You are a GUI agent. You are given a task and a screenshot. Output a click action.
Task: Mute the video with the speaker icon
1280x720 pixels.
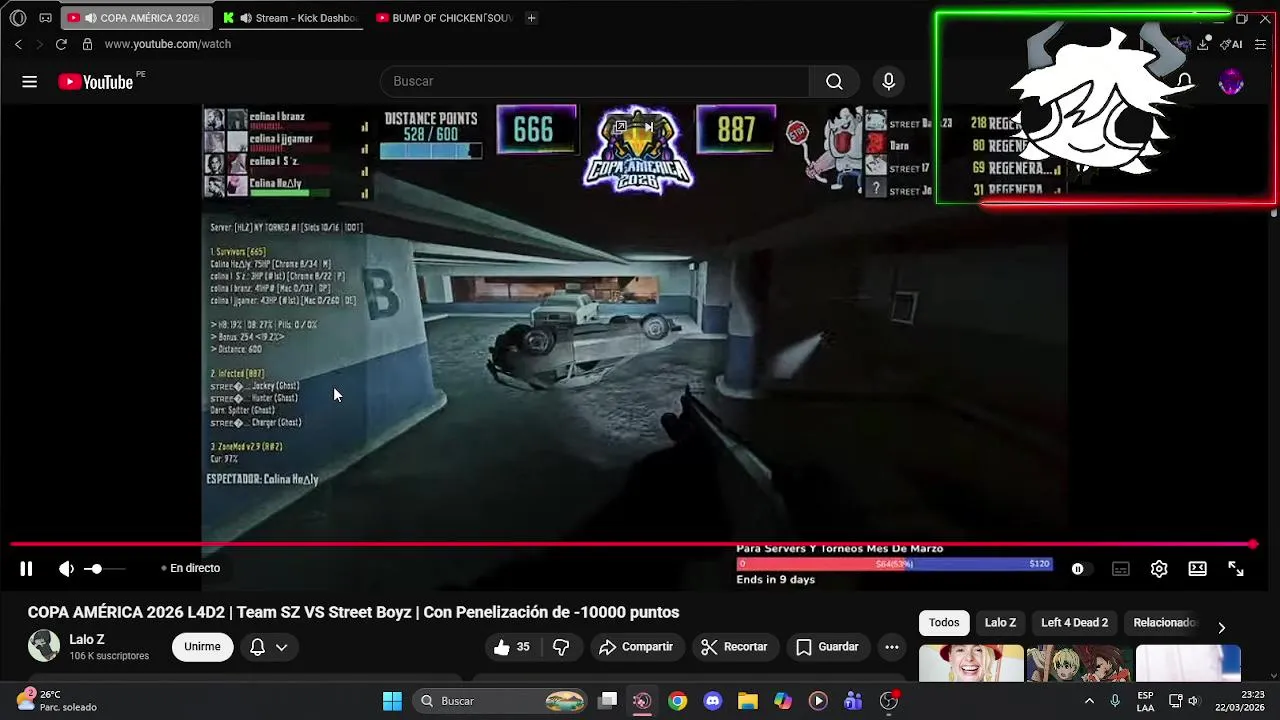click(x=66, y=568)
